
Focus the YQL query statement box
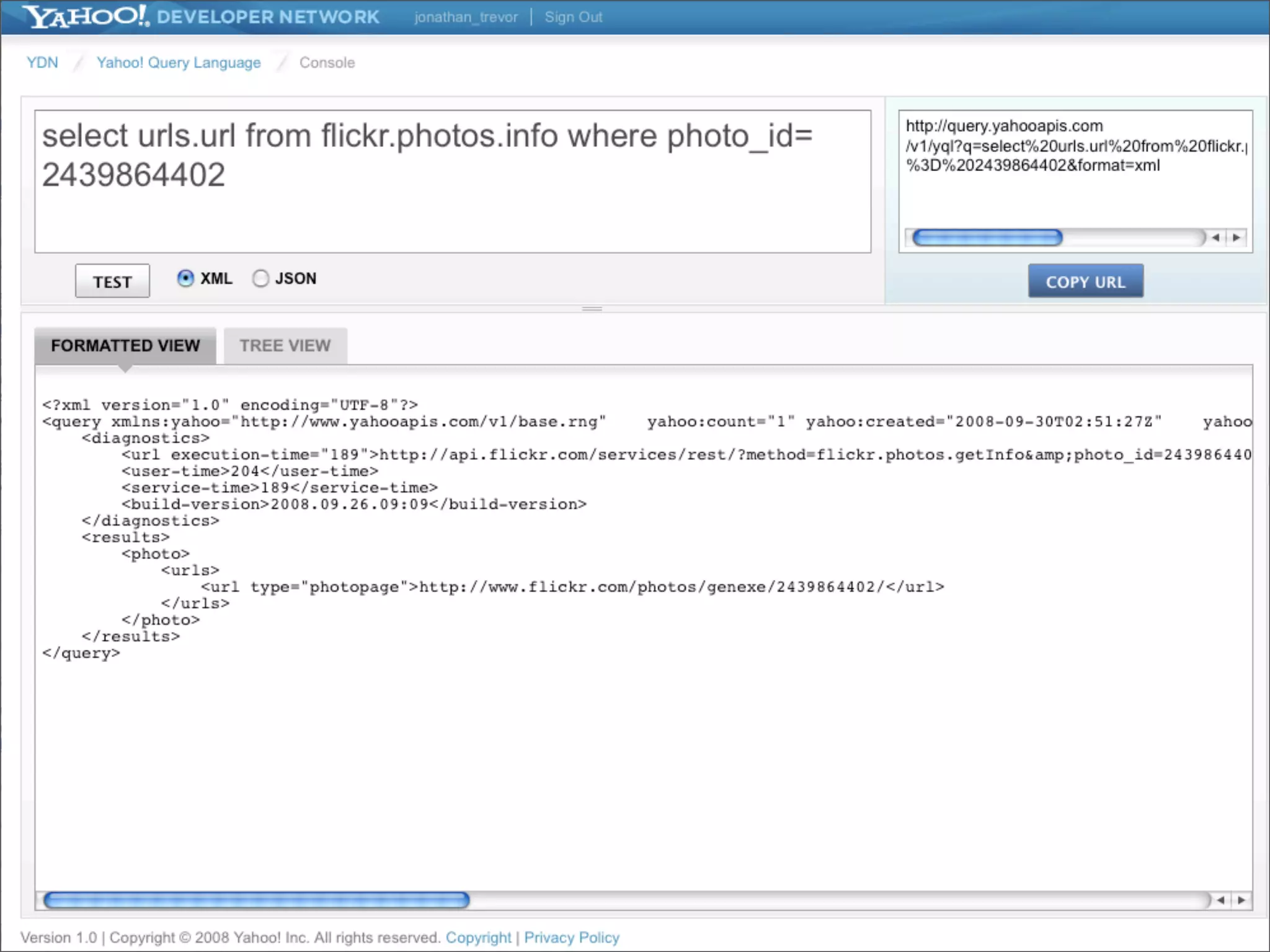pos(453,181)
